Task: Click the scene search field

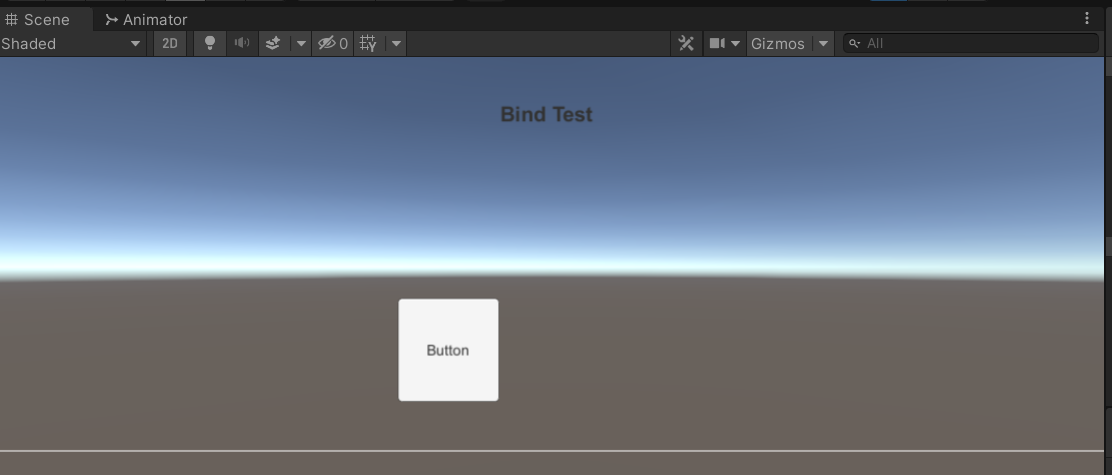Action: point(971,43)
